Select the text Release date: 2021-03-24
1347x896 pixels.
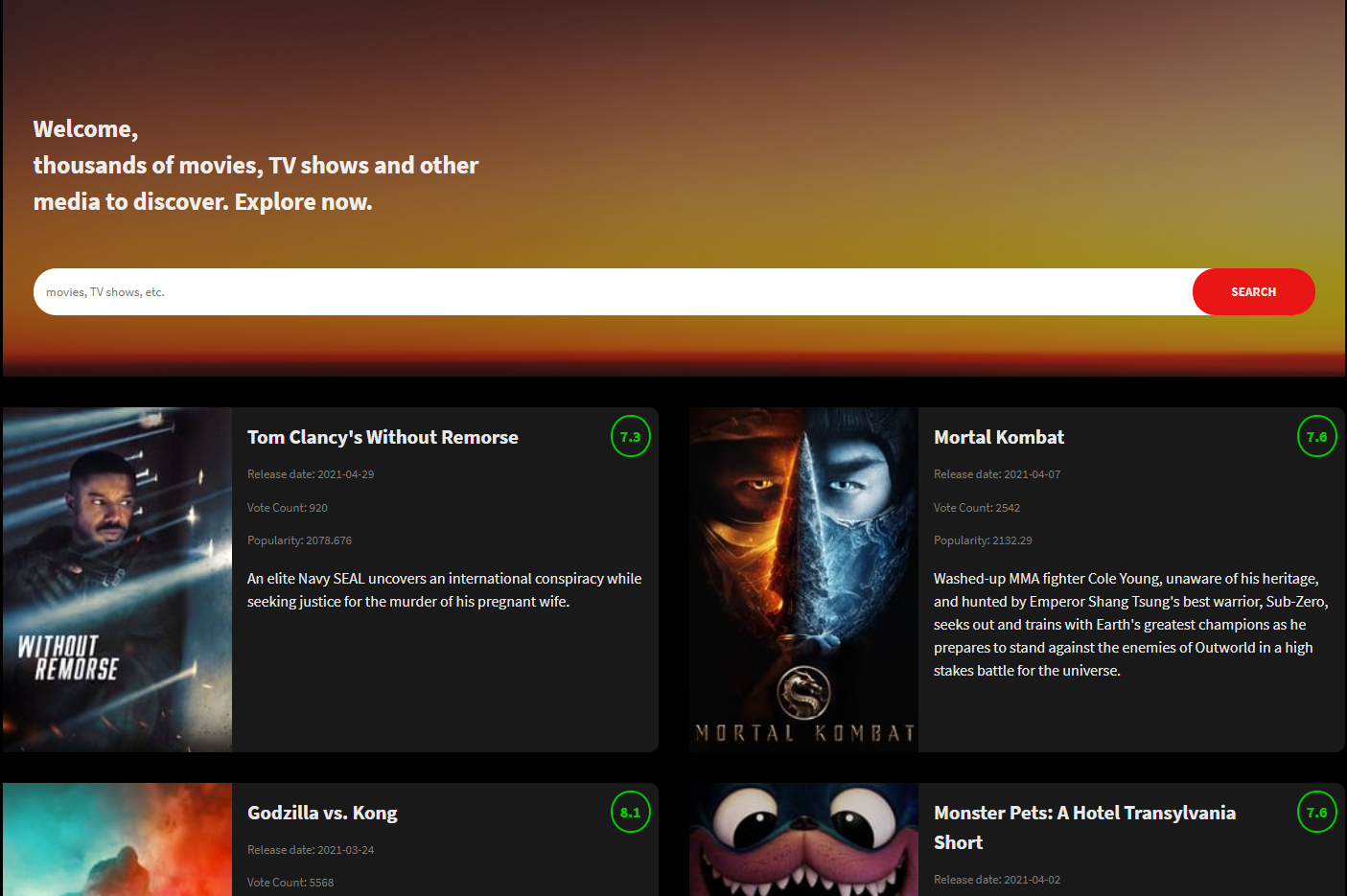click(311, 850)
